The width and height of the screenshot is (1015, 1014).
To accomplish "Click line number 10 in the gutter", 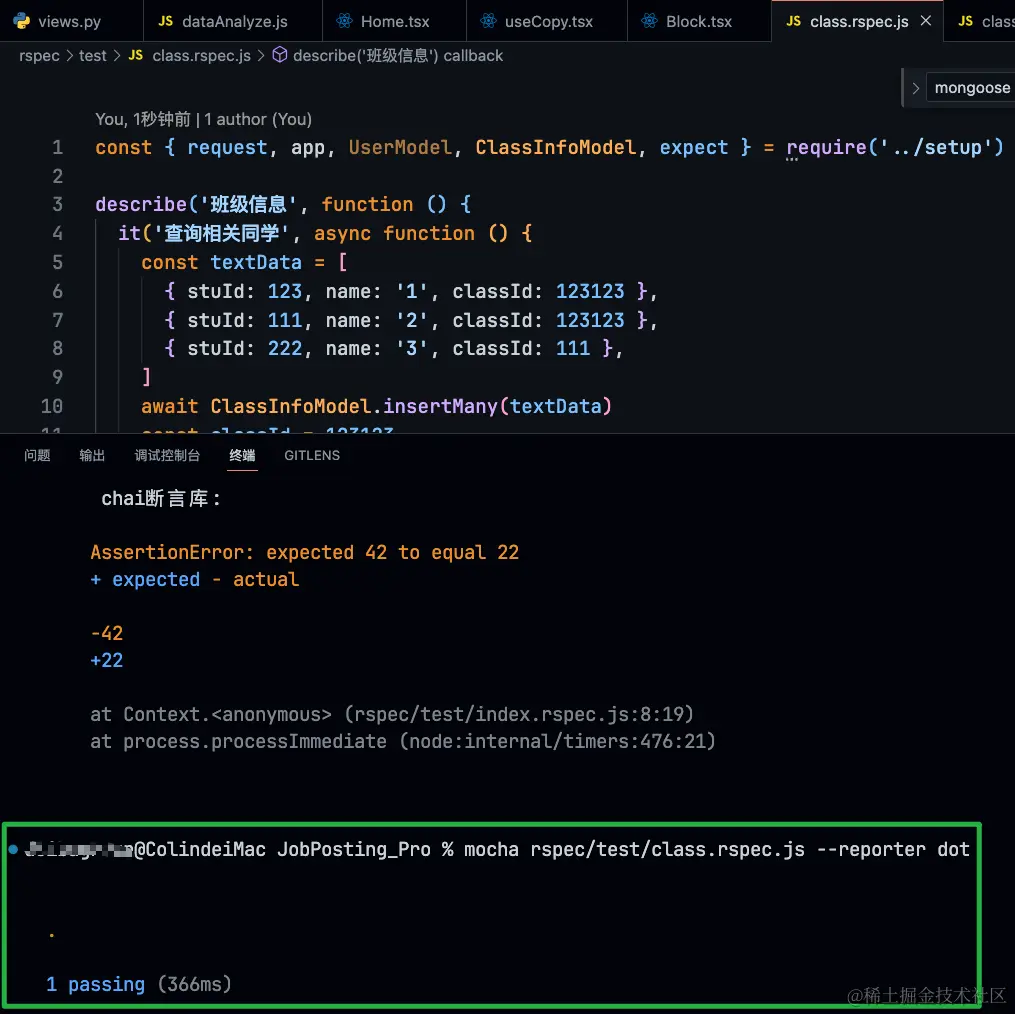I will (x=52, y=407).
